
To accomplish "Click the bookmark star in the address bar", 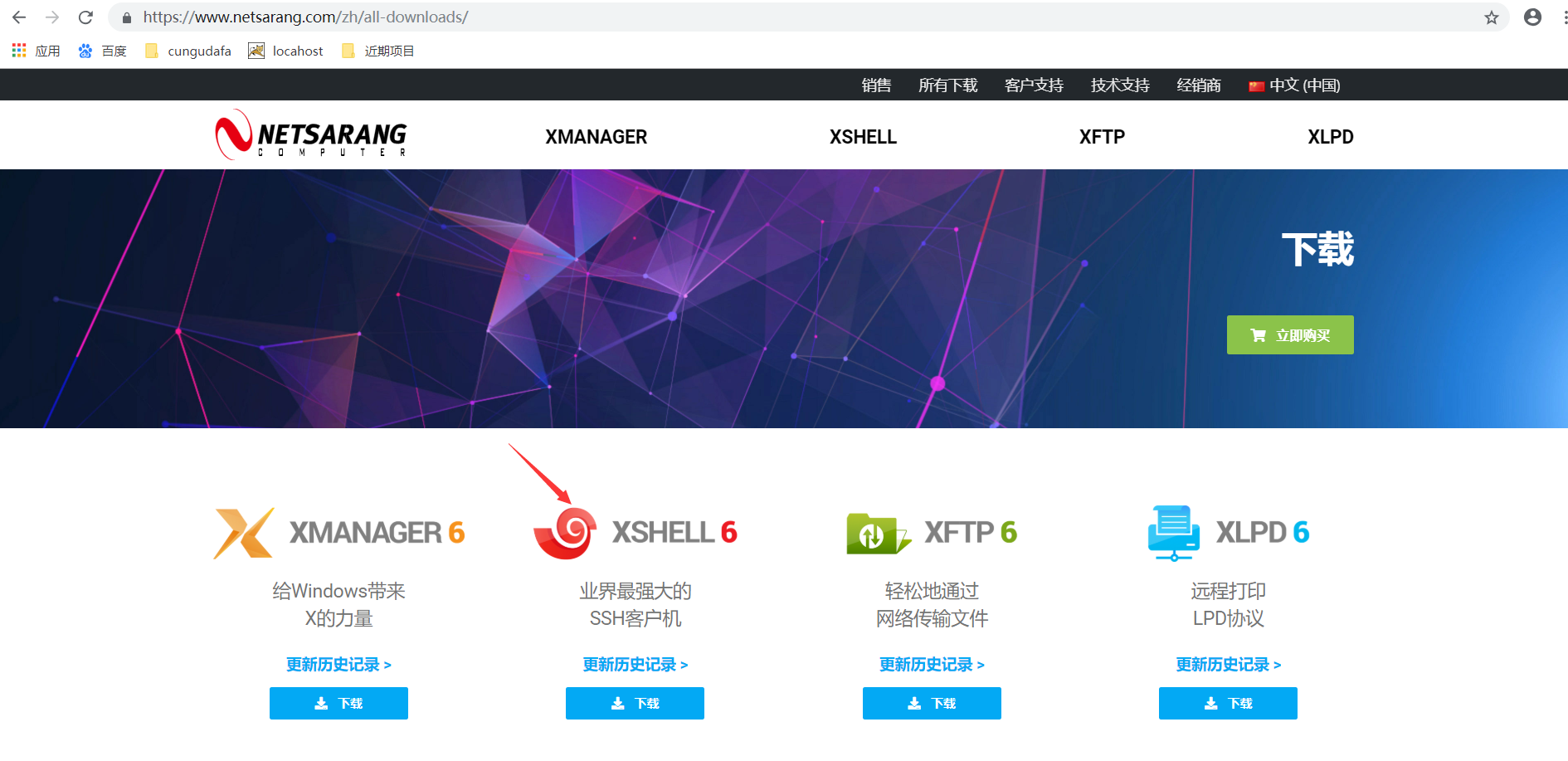I will pyautogui.click(x=1491, y=17).
